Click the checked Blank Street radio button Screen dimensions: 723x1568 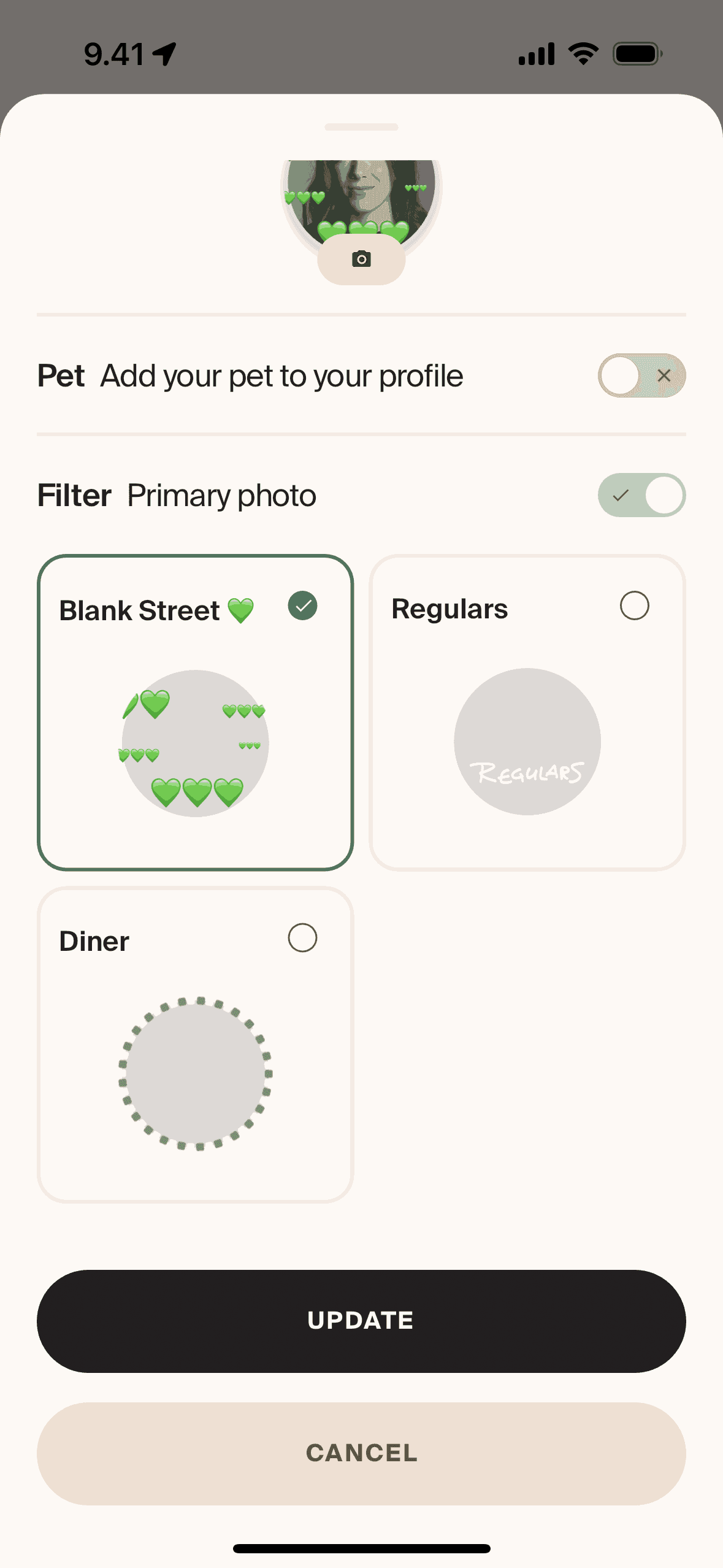click(x=302, y=606)
